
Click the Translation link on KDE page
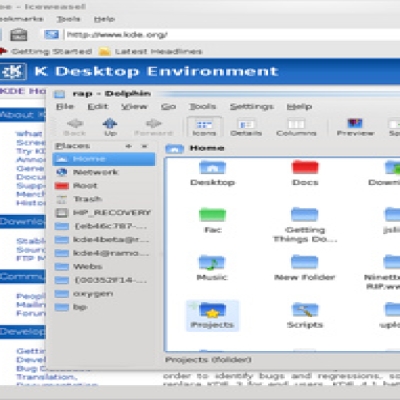pyautogui.click(x=47, y=377)
